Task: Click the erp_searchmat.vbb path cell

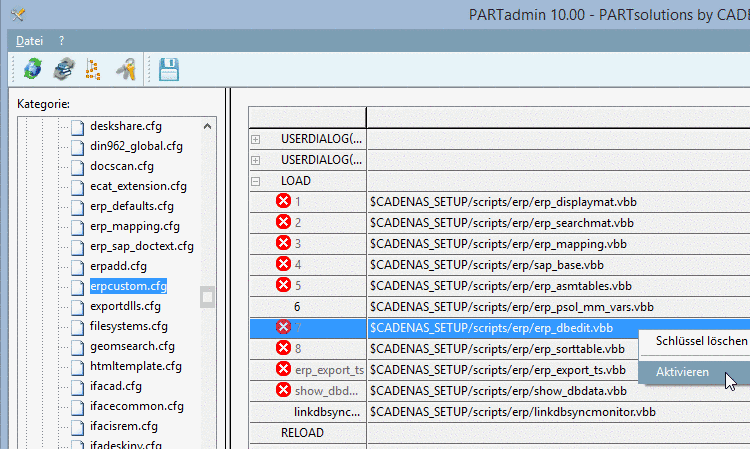Action: point(558,223)
